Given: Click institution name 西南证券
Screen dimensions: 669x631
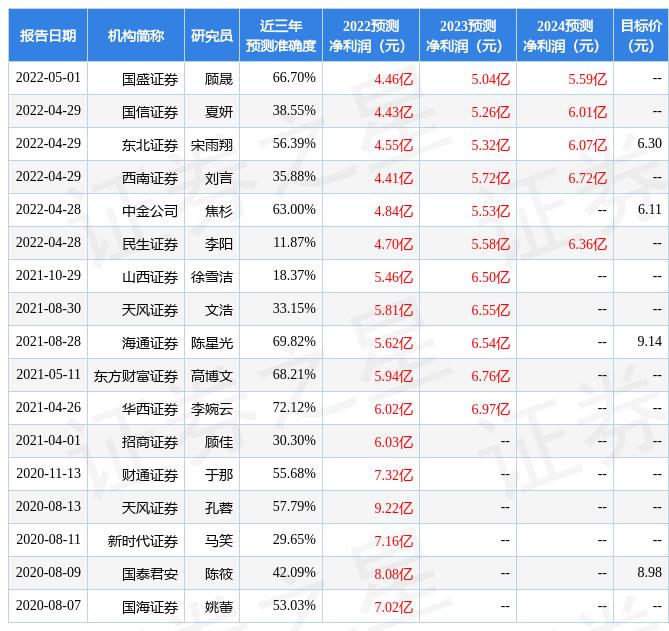Looking at the screenshot, I should (x=150, y=178).
